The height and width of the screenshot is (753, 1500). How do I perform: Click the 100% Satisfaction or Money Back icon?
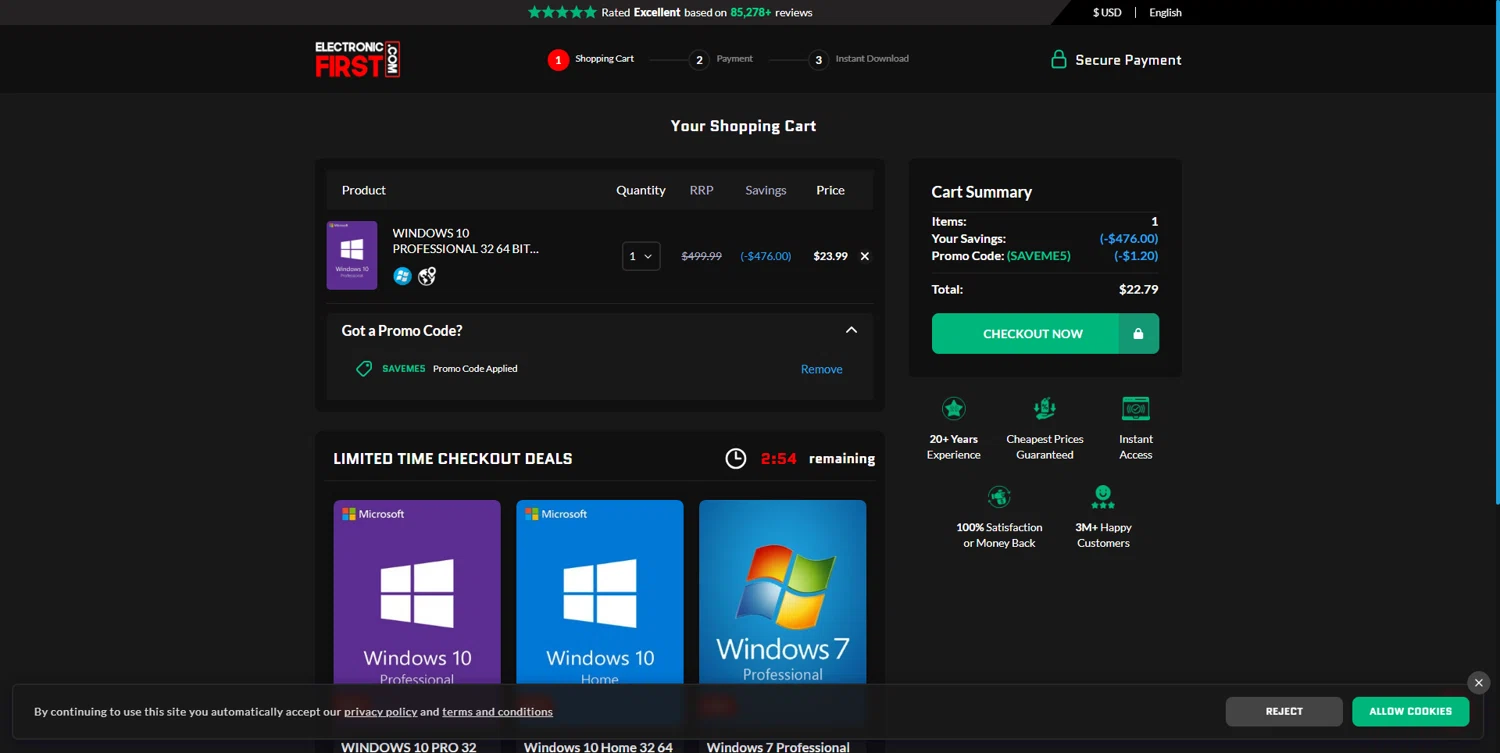(x=999, y=497)
